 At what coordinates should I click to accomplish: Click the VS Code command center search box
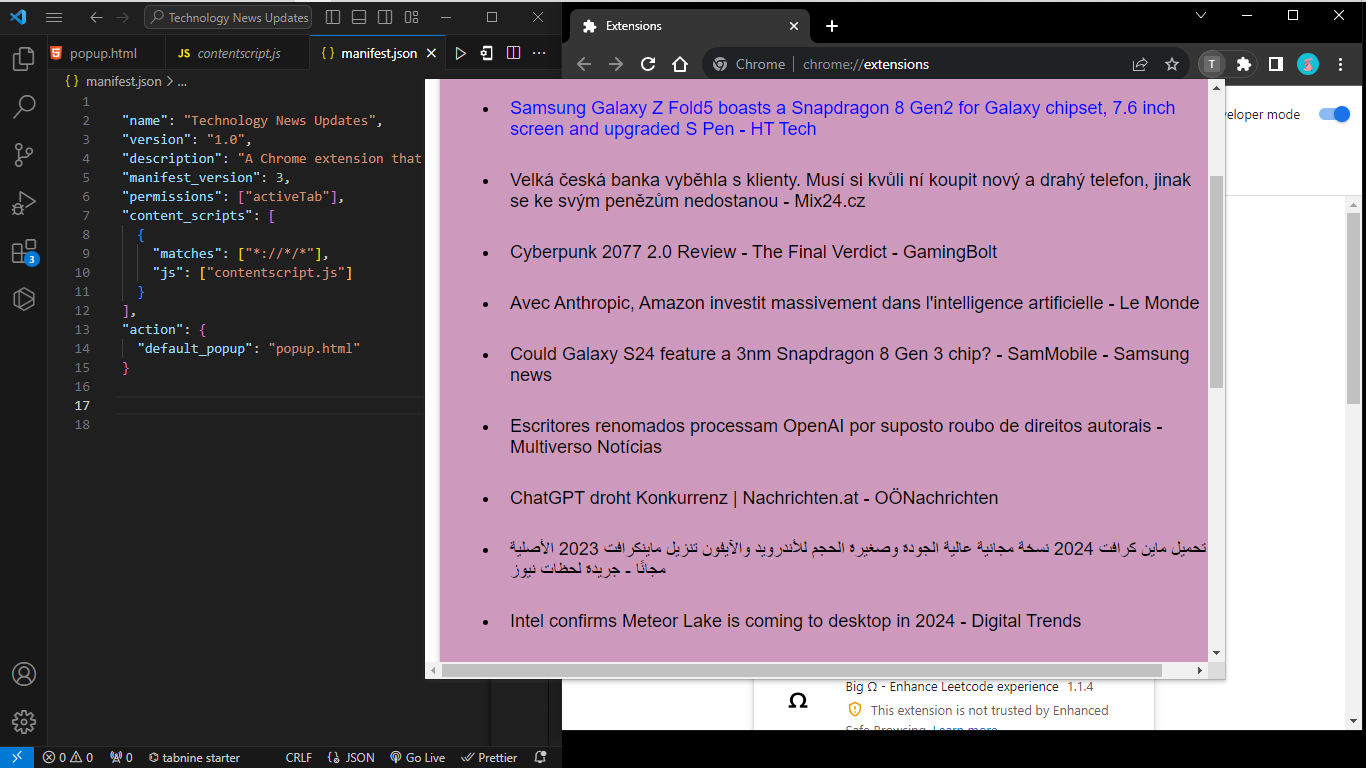(228, 17)
